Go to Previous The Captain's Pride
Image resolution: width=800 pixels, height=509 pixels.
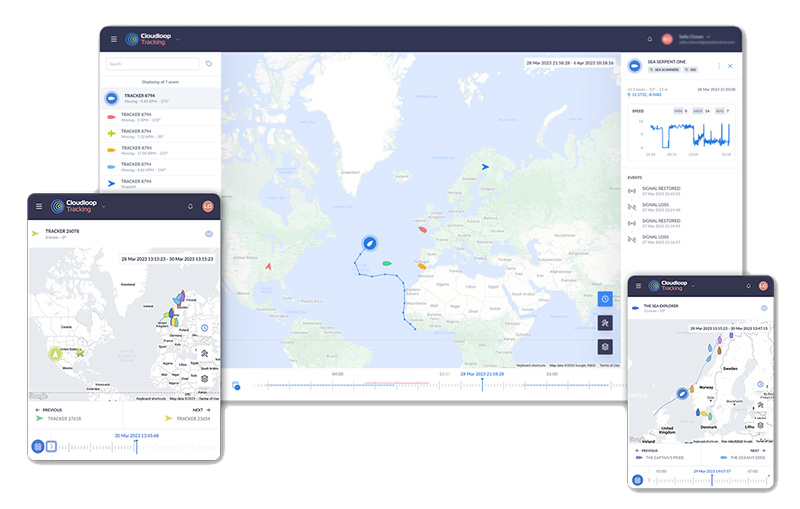659,454
